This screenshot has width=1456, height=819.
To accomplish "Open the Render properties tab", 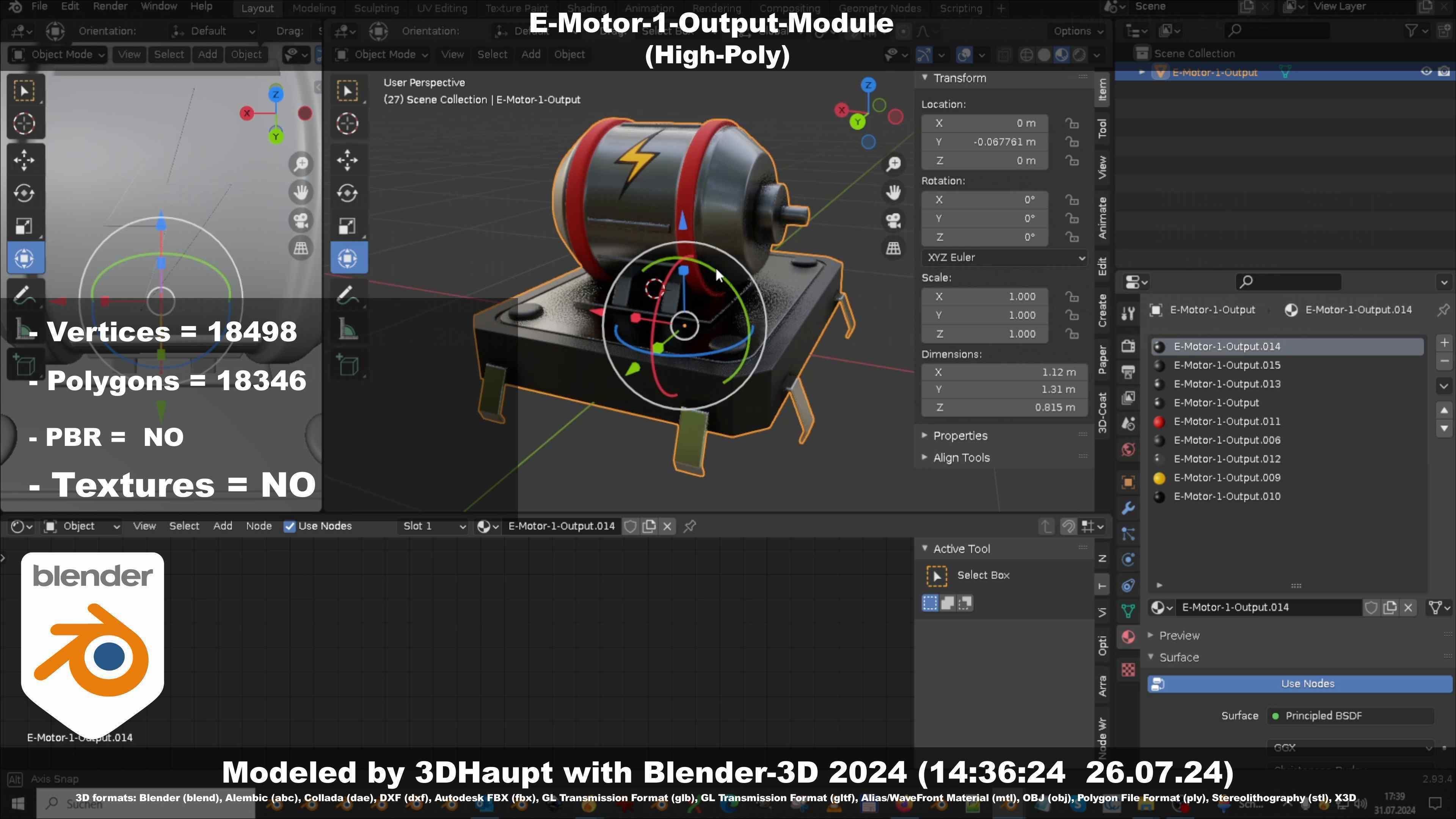I will coord(1128,346).
